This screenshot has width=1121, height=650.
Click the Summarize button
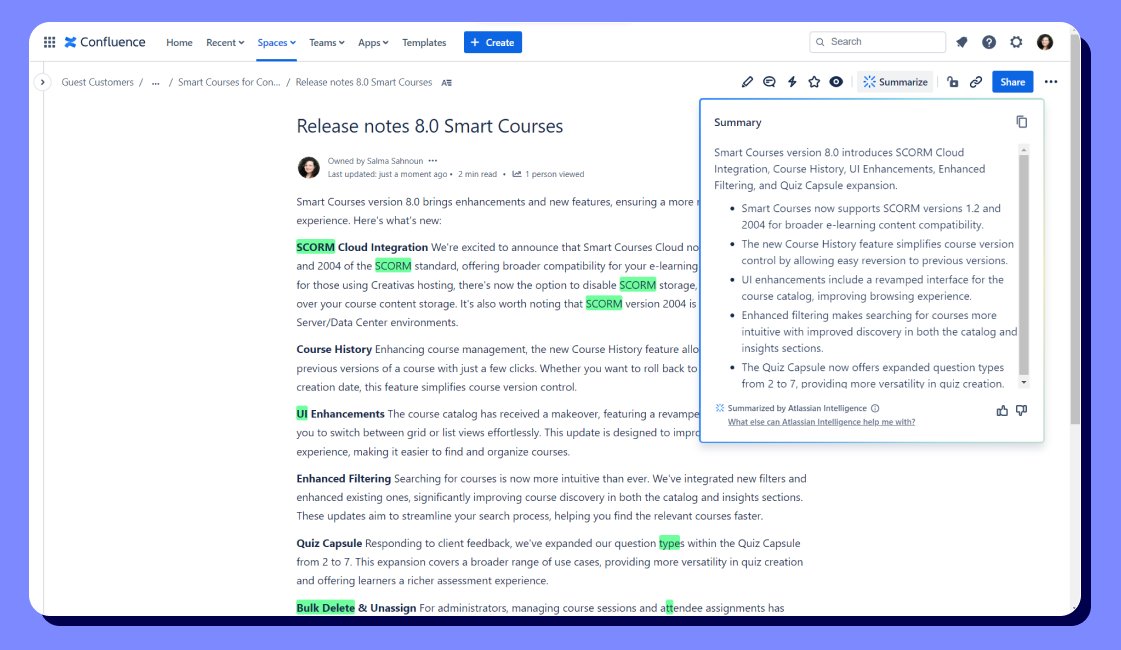[x=895, y=82]
